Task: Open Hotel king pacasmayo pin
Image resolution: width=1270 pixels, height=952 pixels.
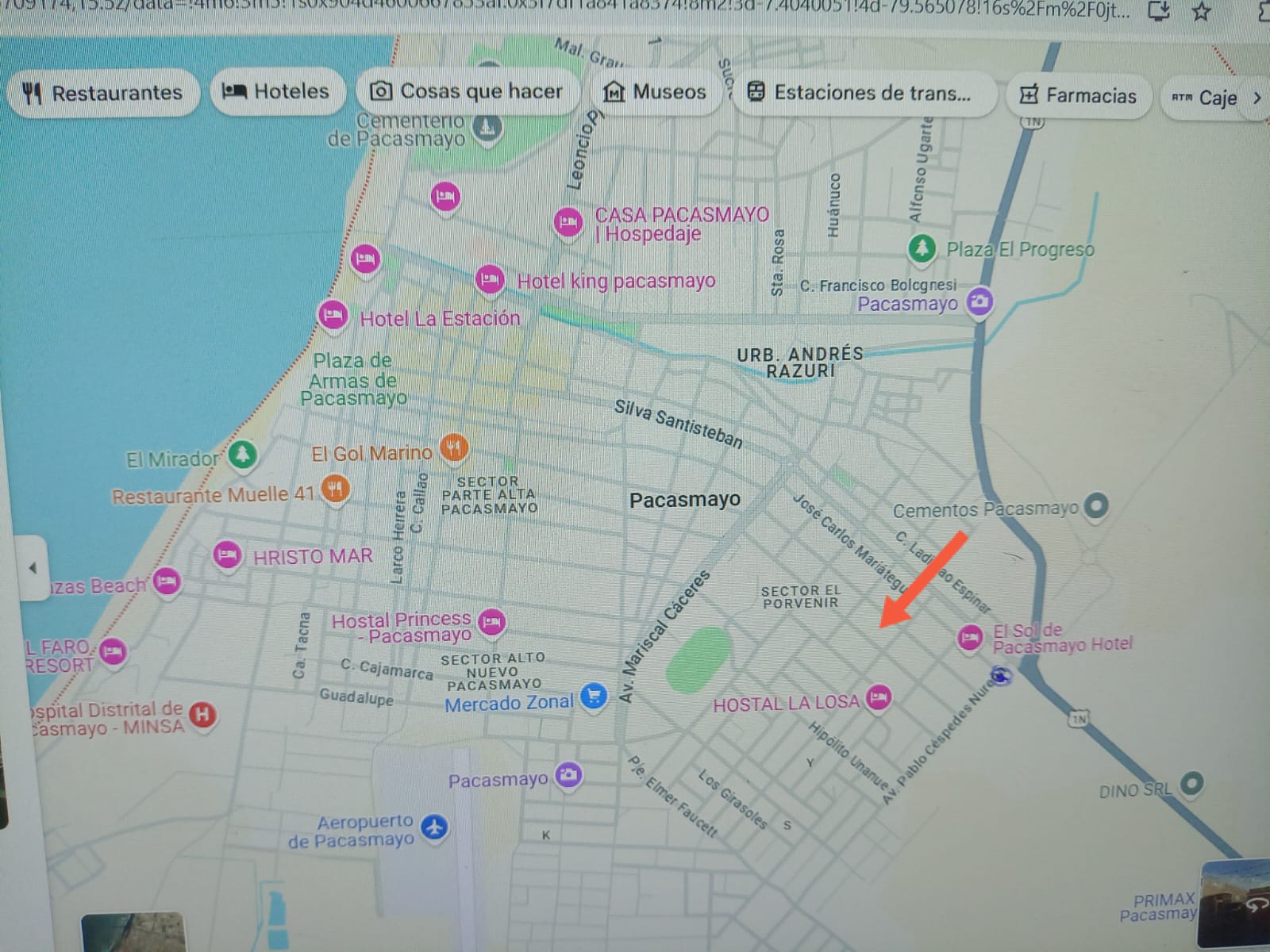Action: [x=490, y=281]
